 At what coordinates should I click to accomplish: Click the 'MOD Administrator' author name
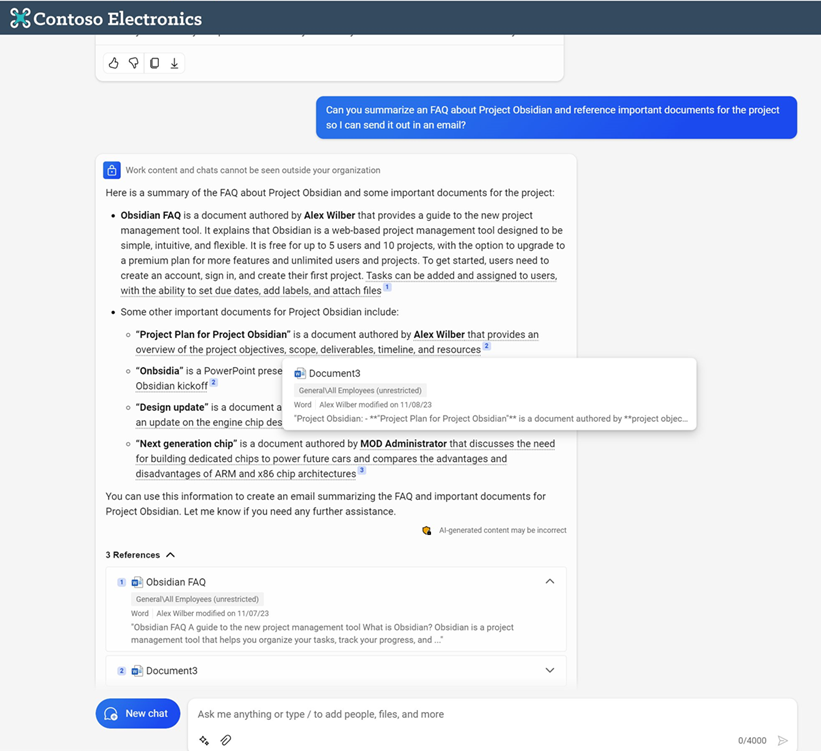(403, 444)
